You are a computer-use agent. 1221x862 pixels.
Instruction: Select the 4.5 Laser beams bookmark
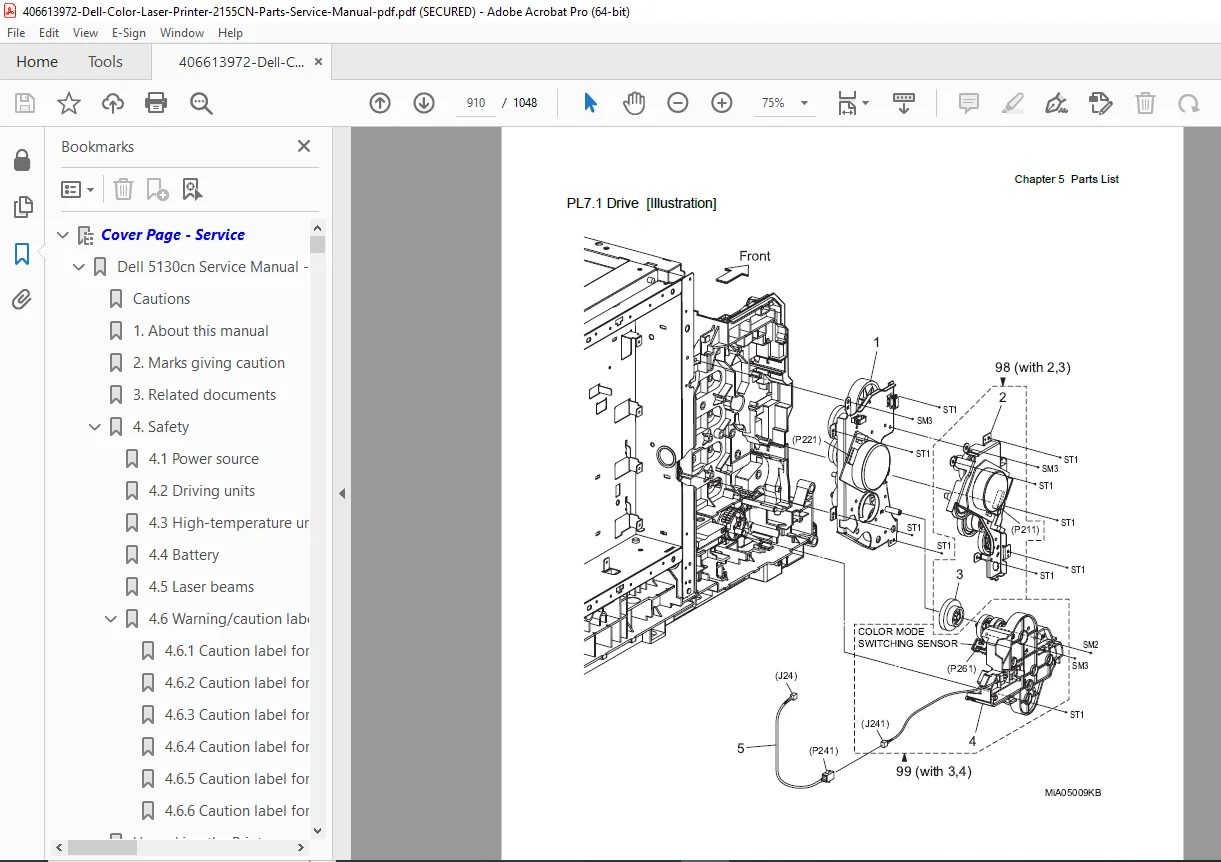(202, 587)
